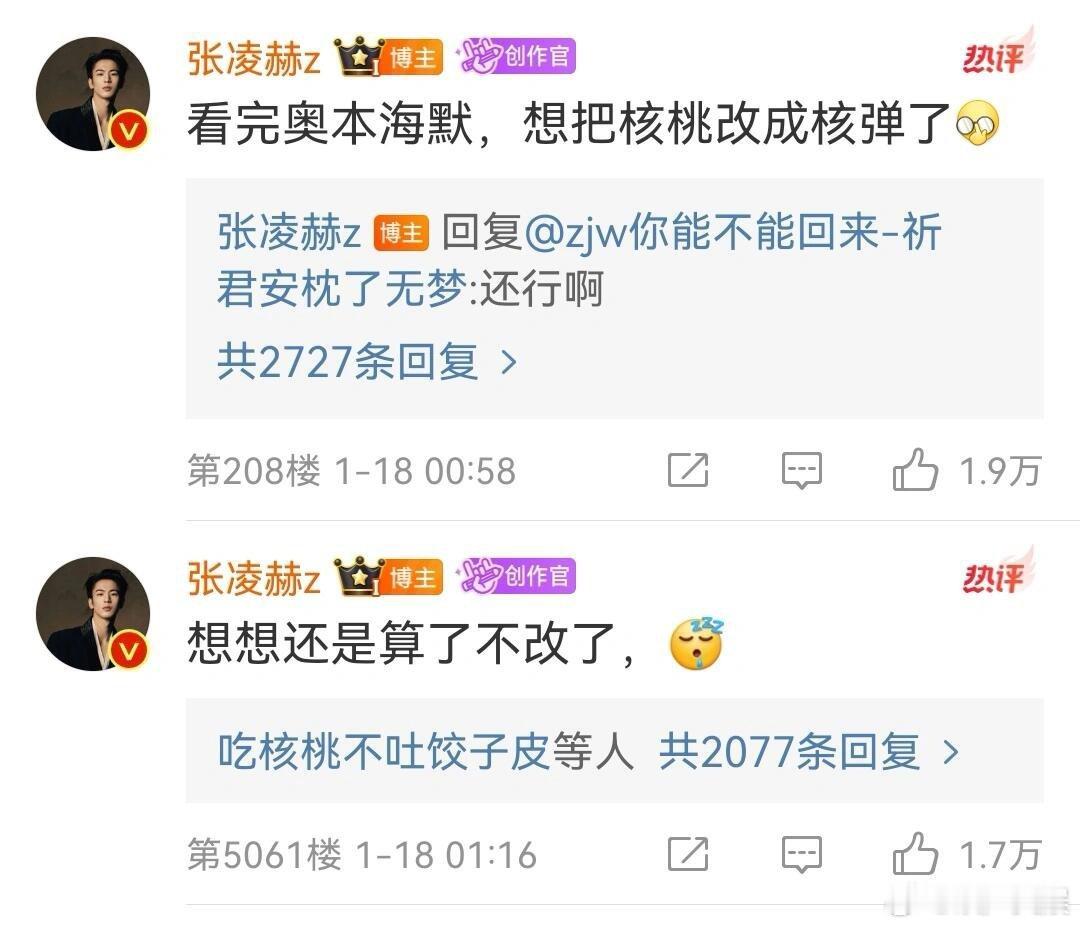The height and width of the screenshot is (927, 1080).
Task: Tap repost icon on first comment
Action: 688,470
